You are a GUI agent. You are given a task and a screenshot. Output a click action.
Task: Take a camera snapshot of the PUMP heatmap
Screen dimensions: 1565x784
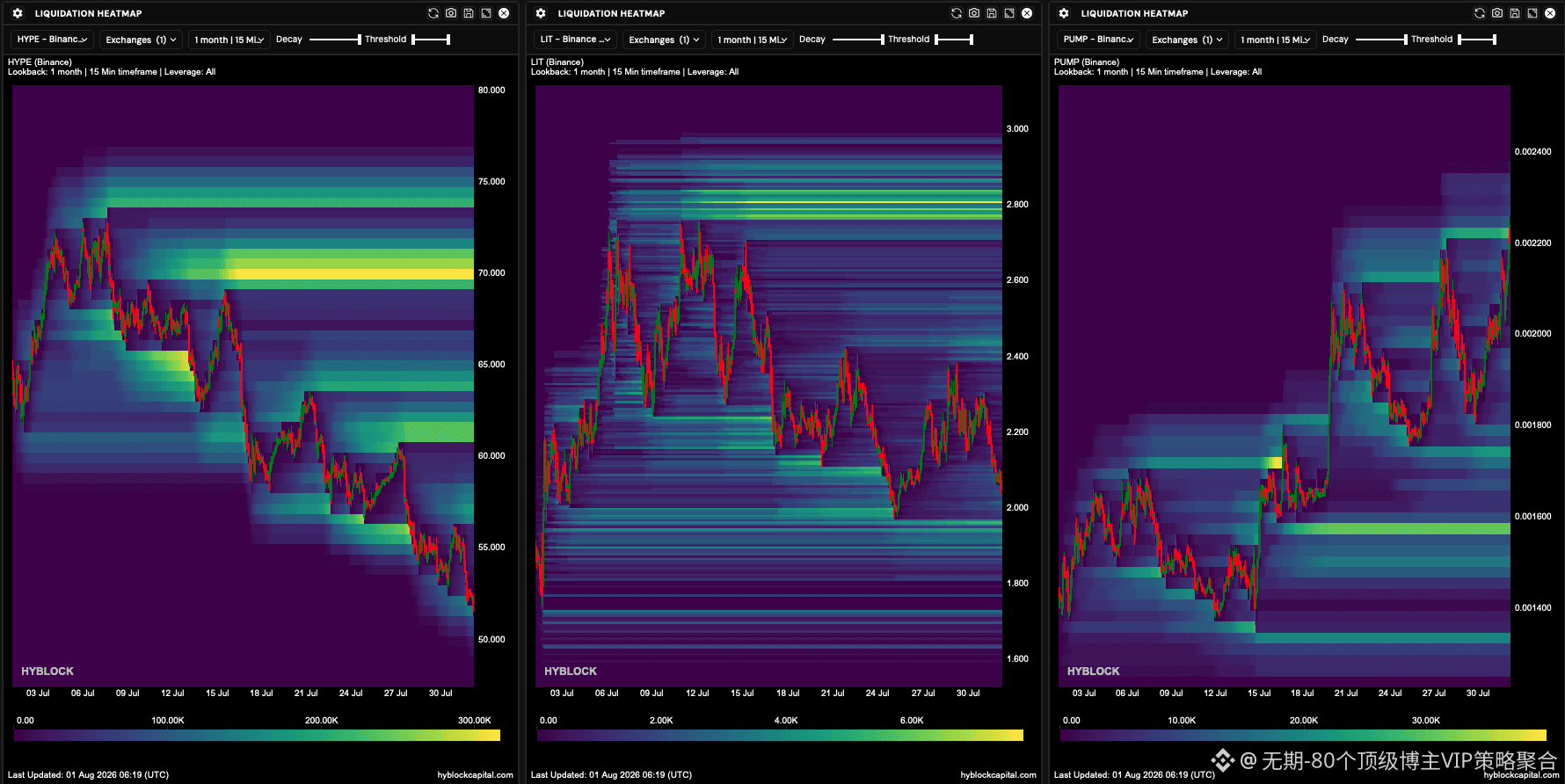(1497, 13)
